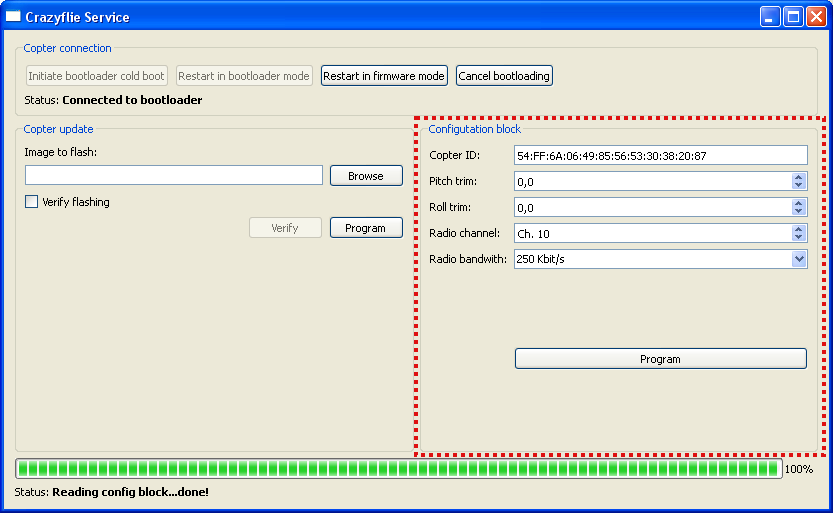Click the Radio channel value field

coord(653,234)
